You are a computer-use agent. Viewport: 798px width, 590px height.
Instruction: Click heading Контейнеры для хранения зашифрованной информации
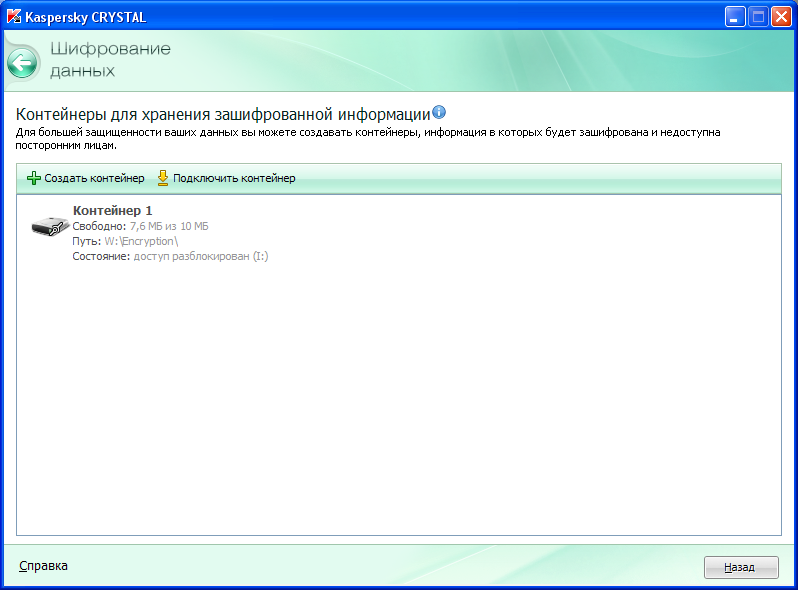223,114
